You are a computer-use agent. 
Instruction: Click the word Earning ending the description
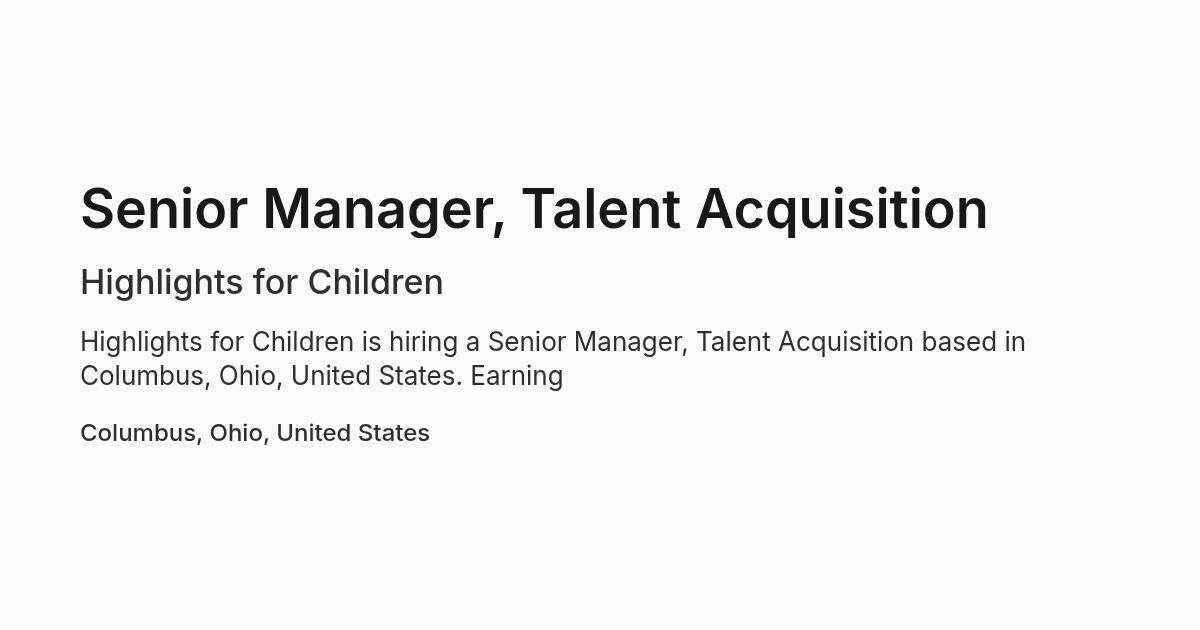517,377
